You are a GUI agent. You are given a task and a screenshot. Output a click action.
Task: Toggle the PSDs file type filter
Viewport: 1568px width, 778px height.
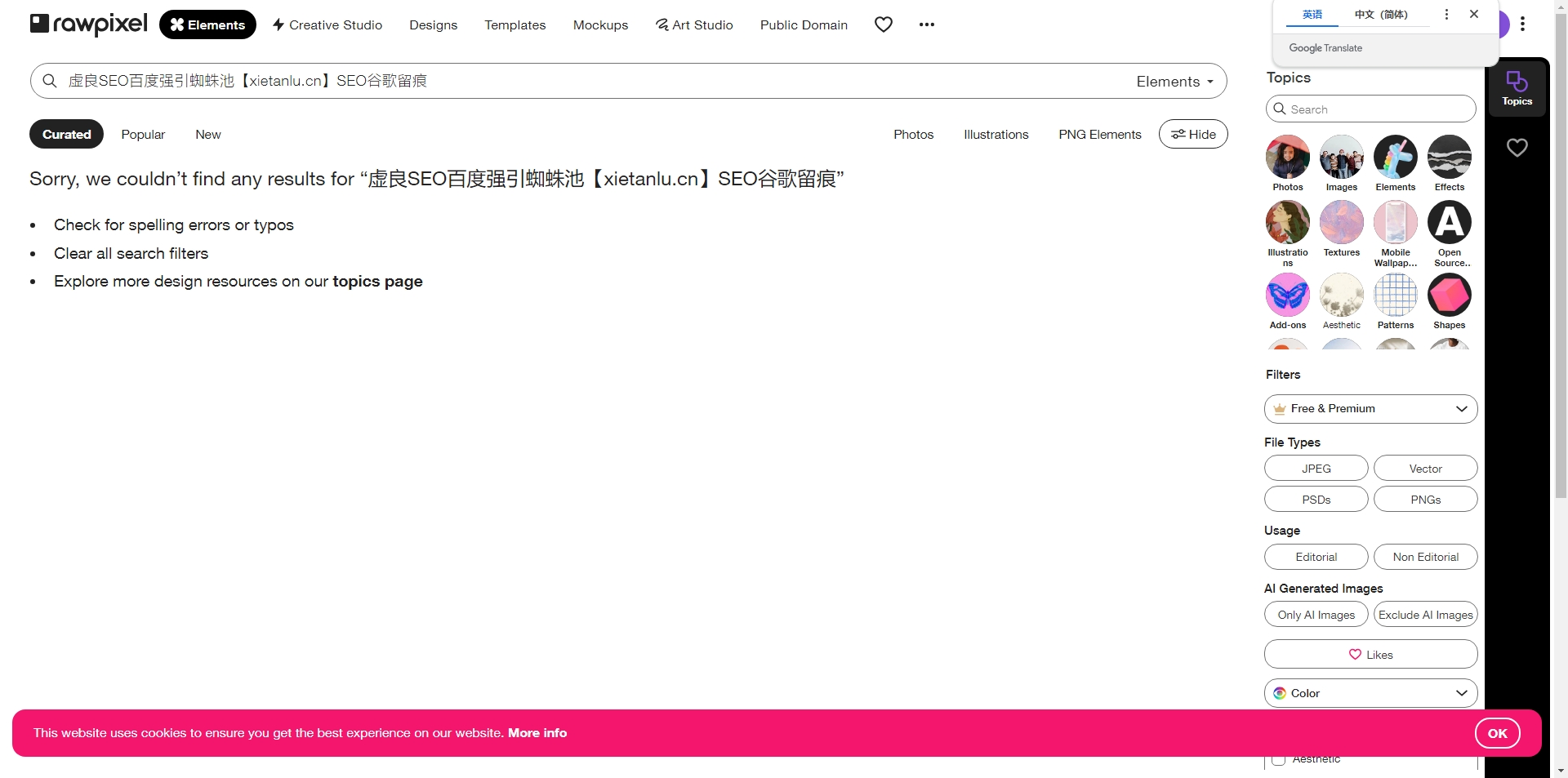(1316, 499)
